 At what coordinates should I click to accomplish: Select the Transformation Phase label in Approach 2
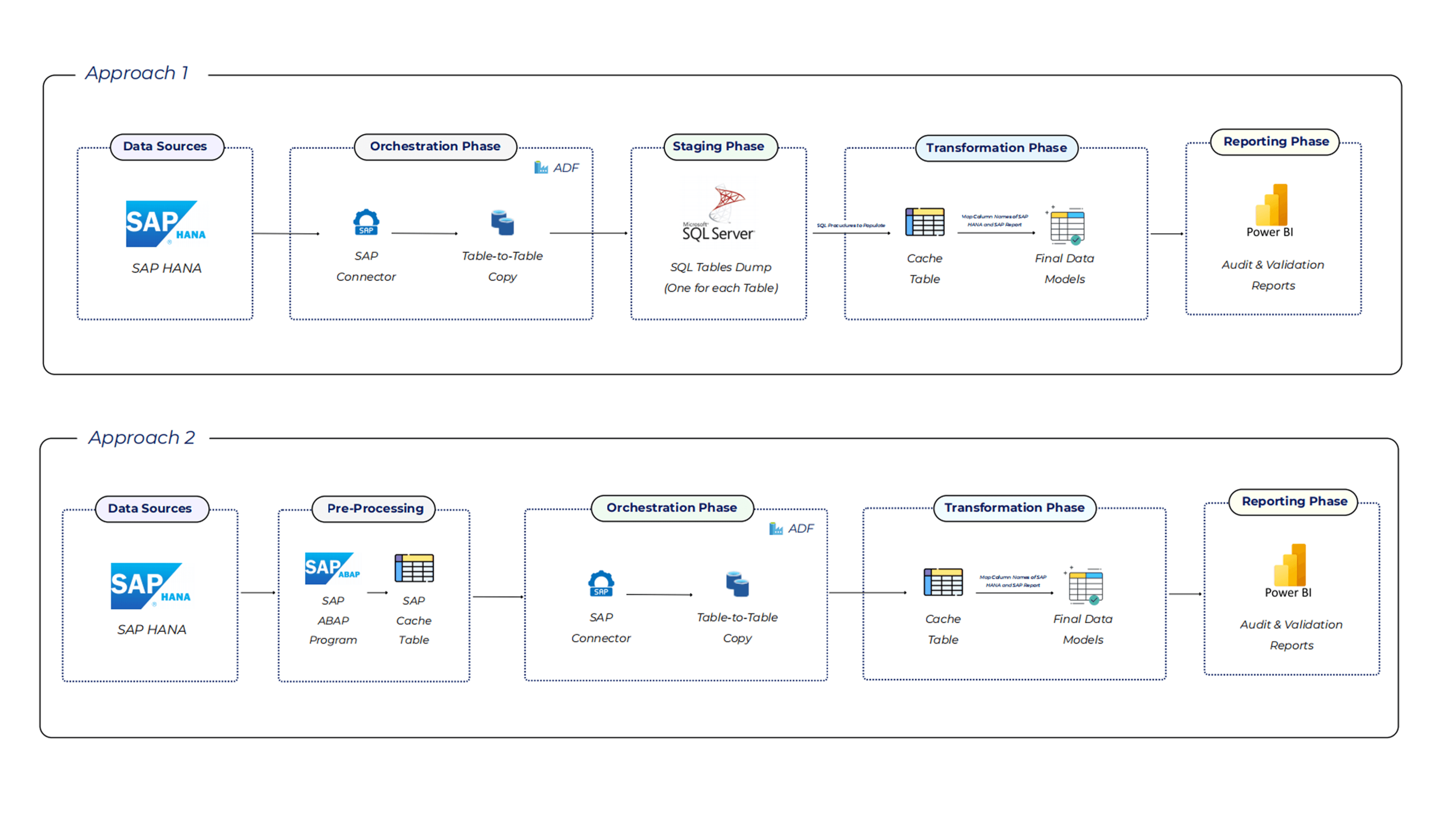coord(1015,508)
